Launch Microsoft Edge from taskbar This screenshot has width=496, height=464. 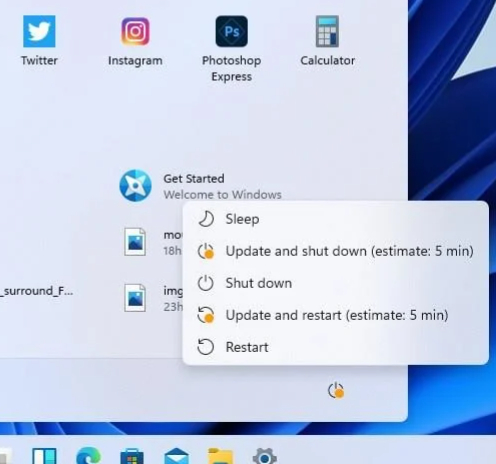[88, 456]
